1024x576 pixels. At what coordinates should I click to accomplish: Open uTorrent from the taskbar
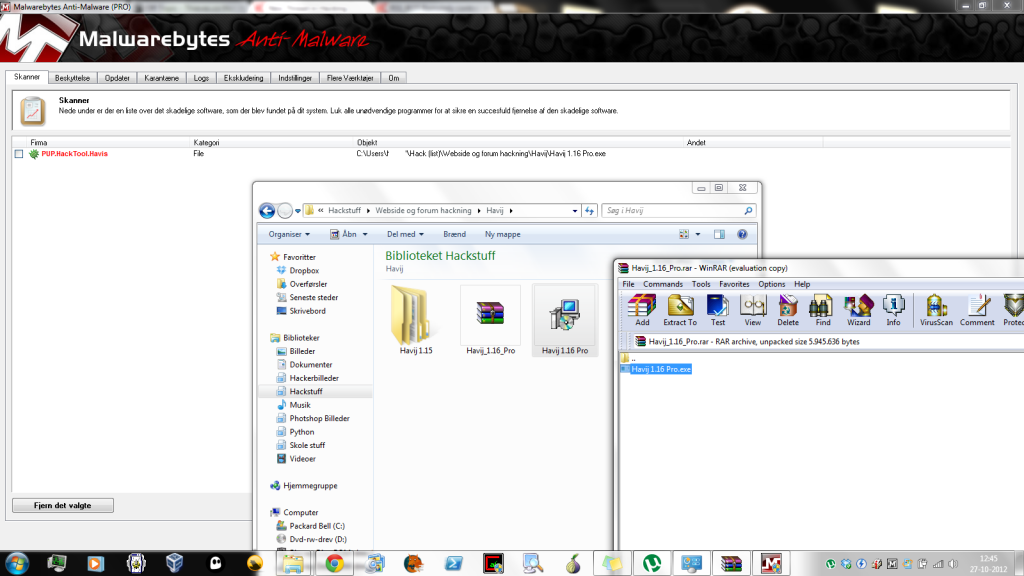tap(652, 563)
